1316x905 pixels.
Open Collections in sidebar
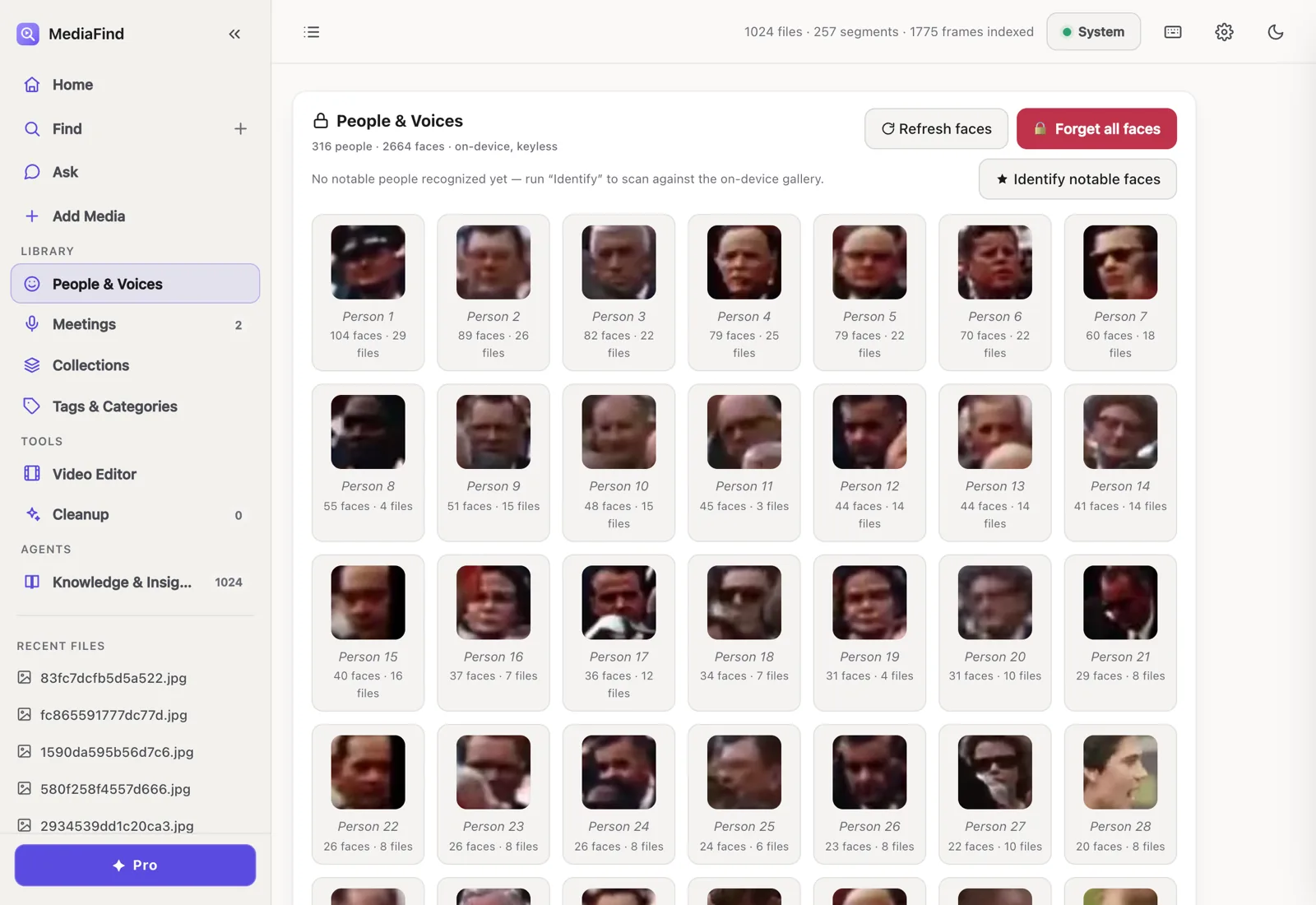coord(135,365)
